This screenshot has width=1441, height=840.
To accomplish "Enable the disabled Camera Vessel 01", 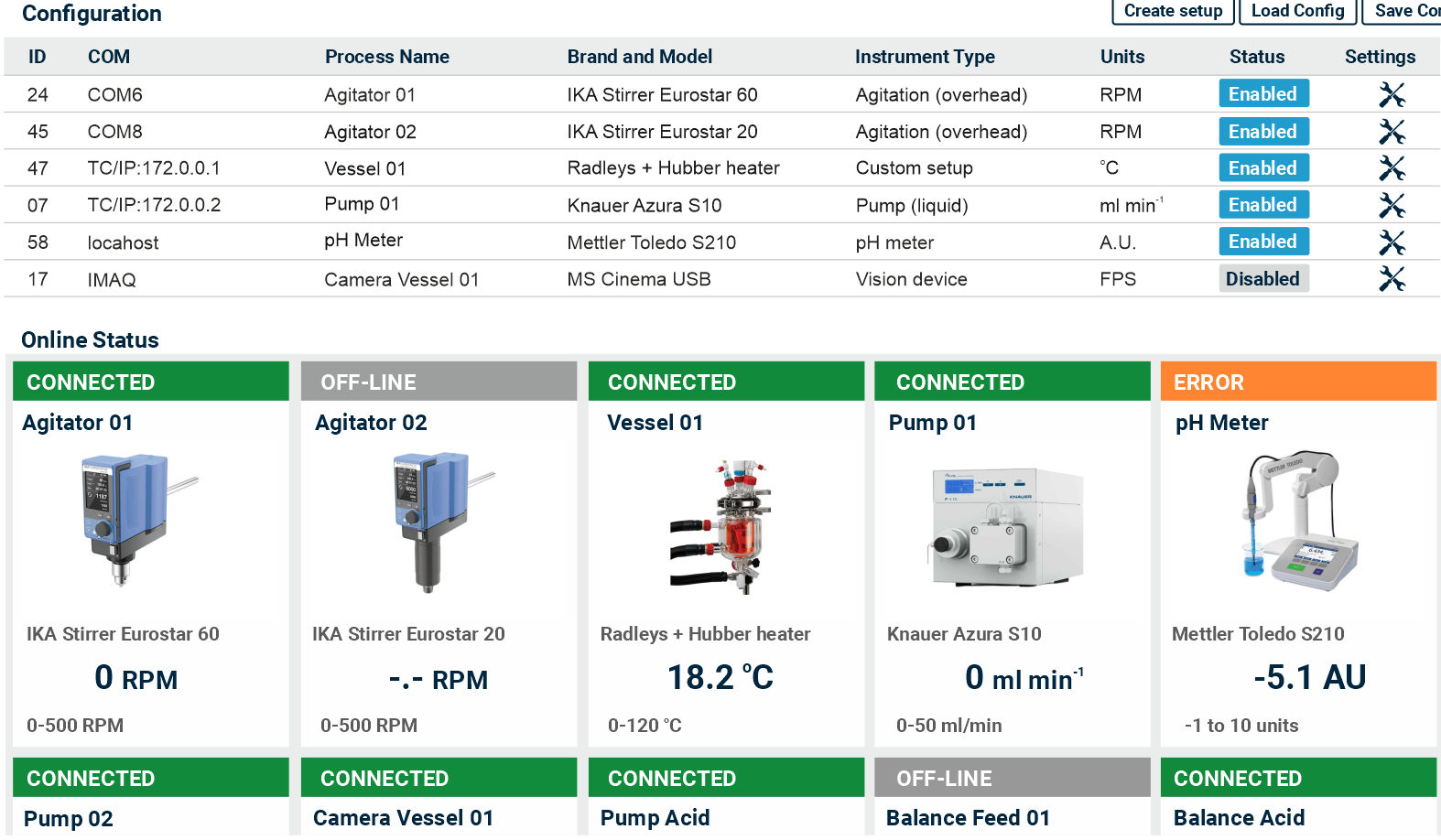I will pyautogui.click(x=1262, y=279).
